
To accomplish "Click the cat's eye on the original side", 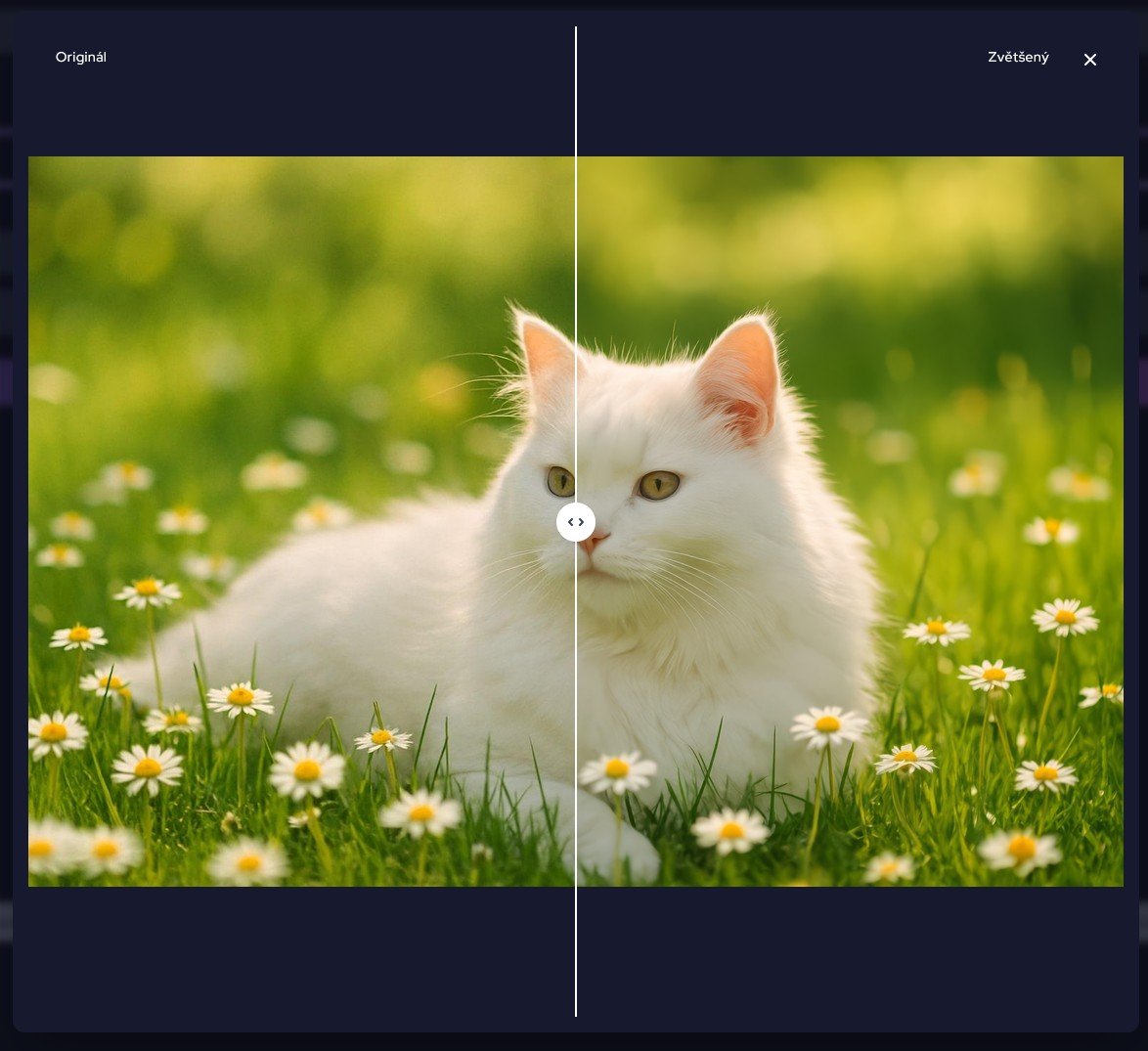I will 559,480.
